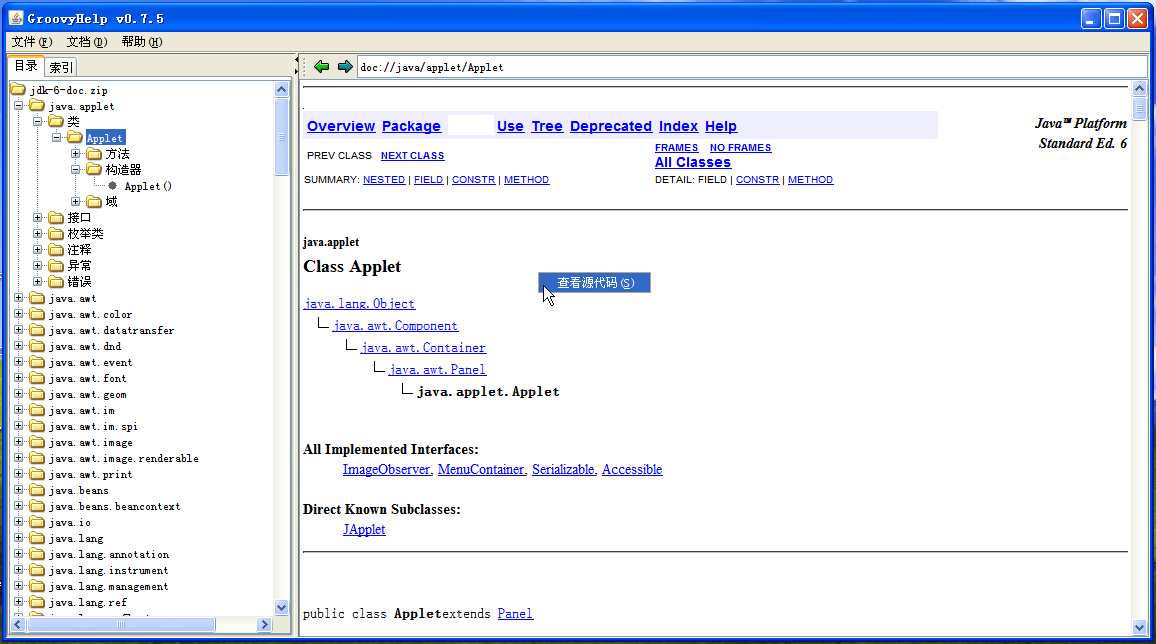Select the java.awt.datatransfer tree item
Viewport: 1156px width, 644px height.
pyautogui.click(x=111, y=330)
